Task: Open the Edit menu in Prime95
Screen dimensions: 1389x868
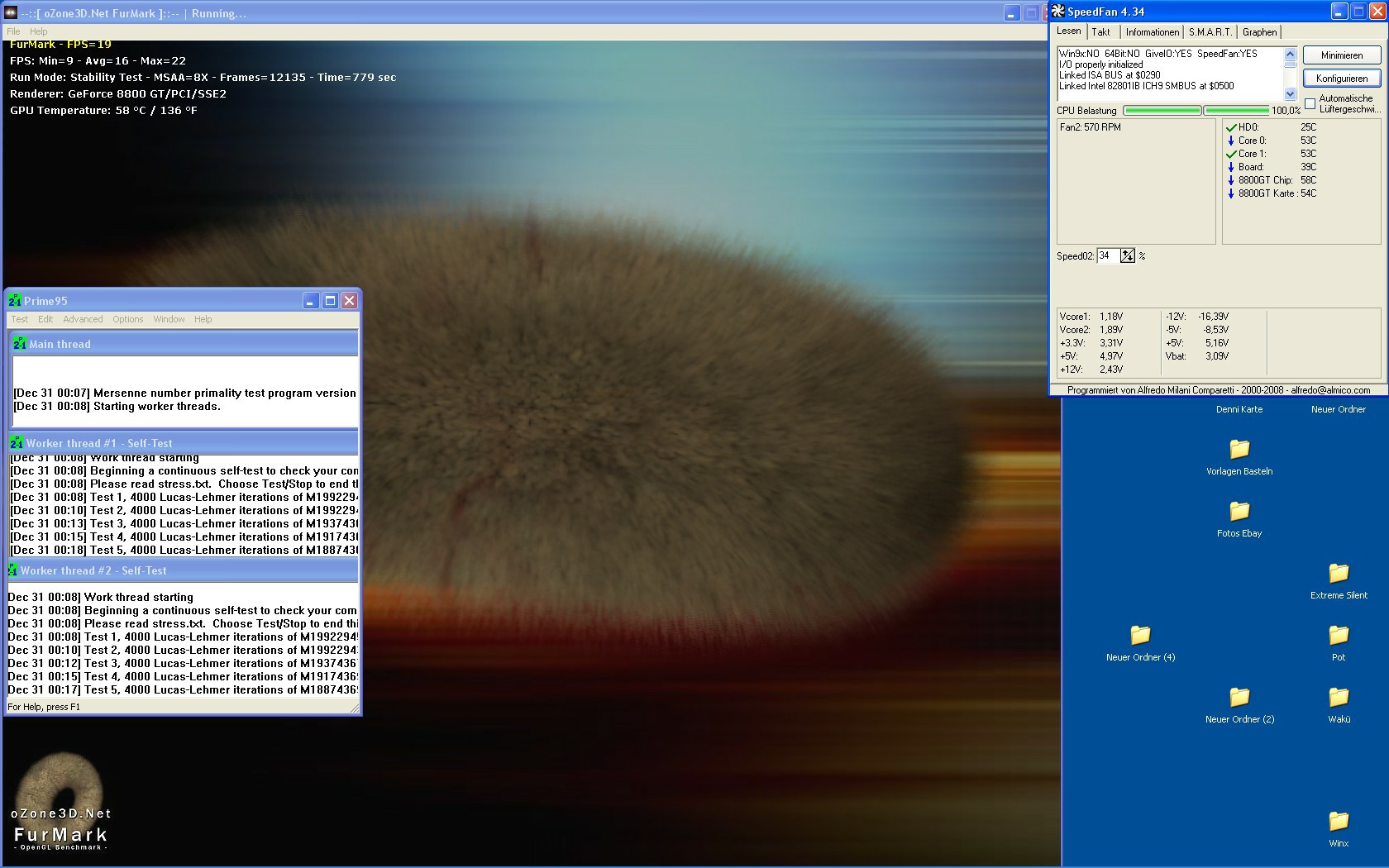Action: tap(45, 319)
